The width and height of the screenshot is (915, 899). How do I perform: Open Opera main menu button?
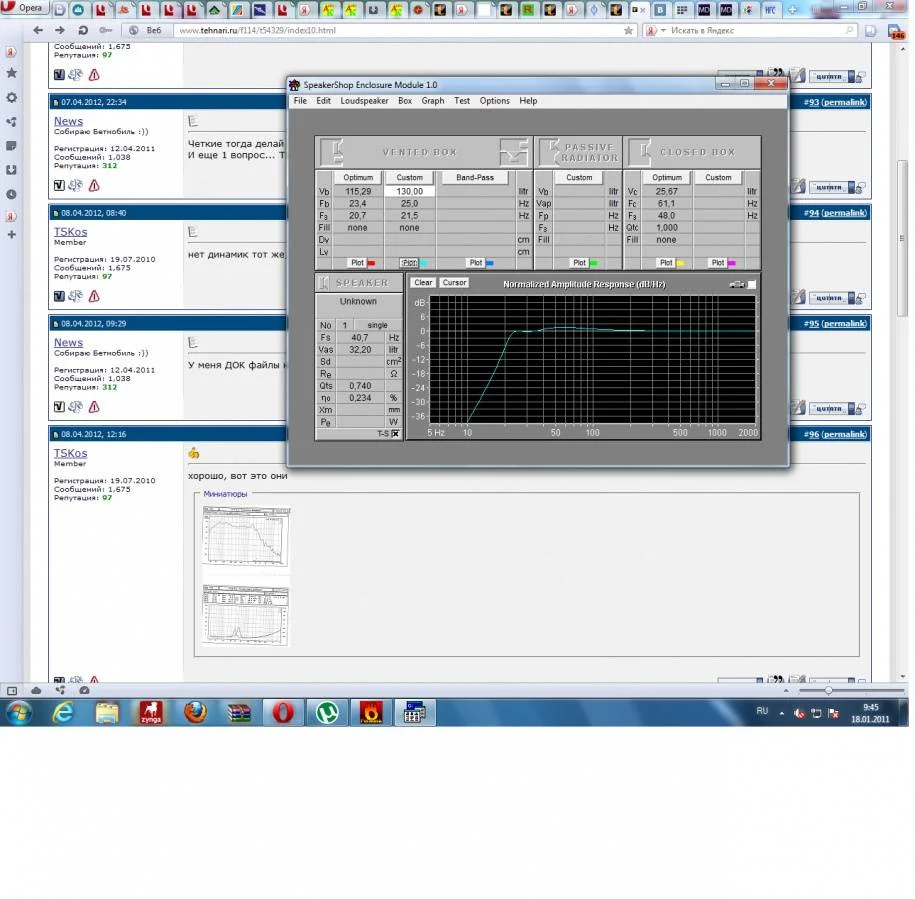pos(23,8)
